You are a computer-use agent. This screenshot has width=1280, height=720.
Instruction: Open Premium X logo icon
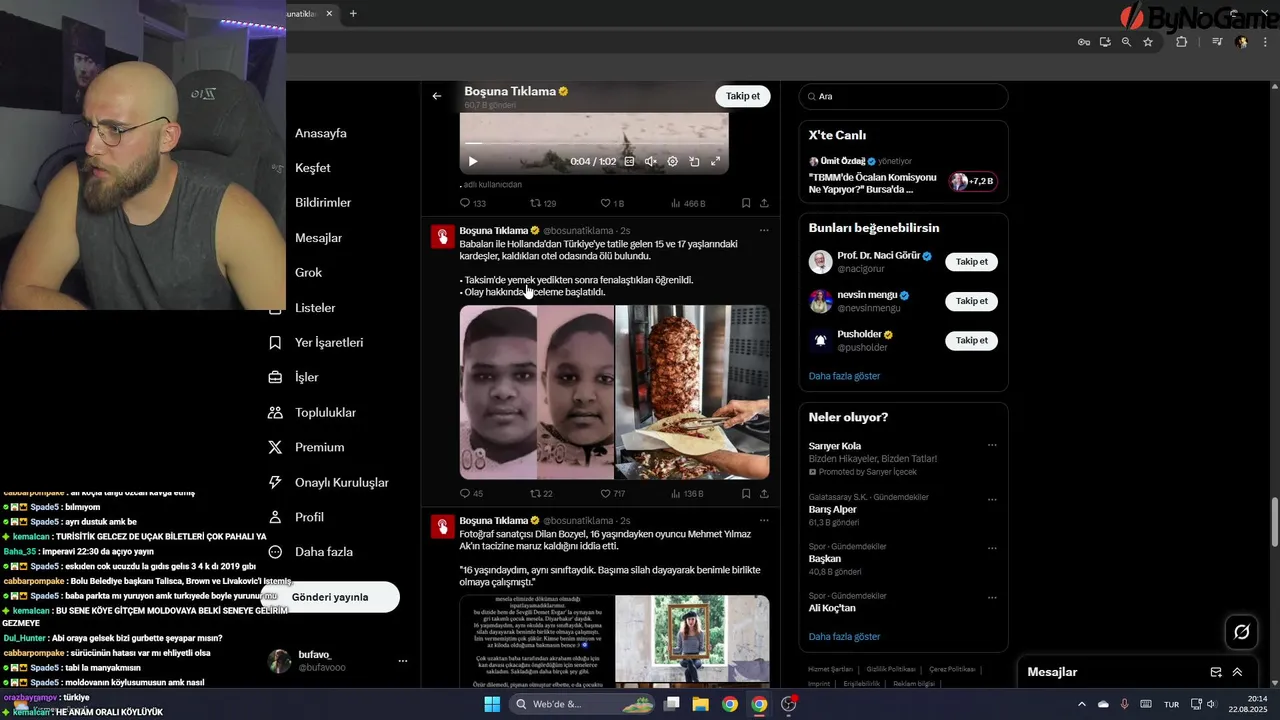pos(275,447)
